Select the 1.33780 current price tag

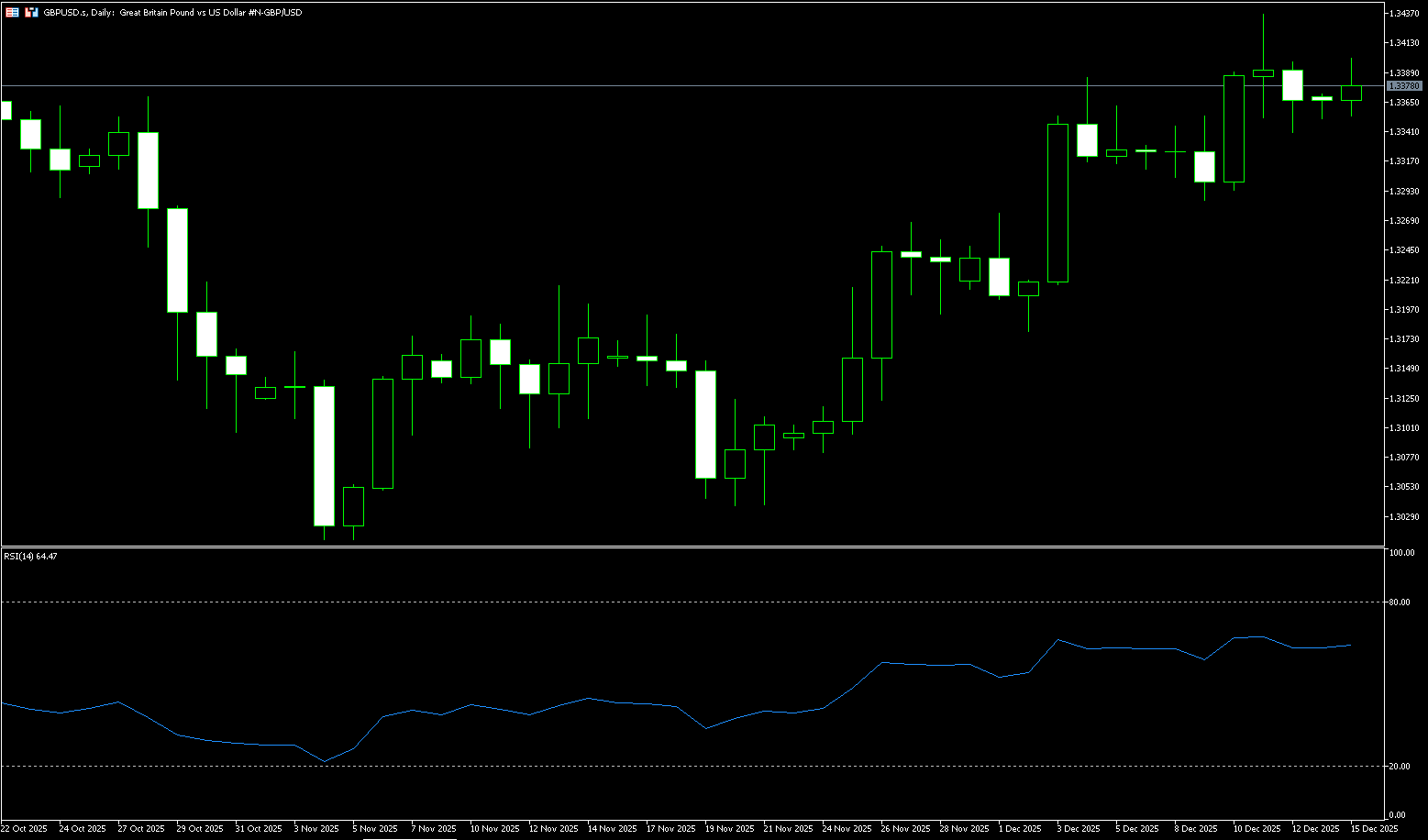[1403, 85]
